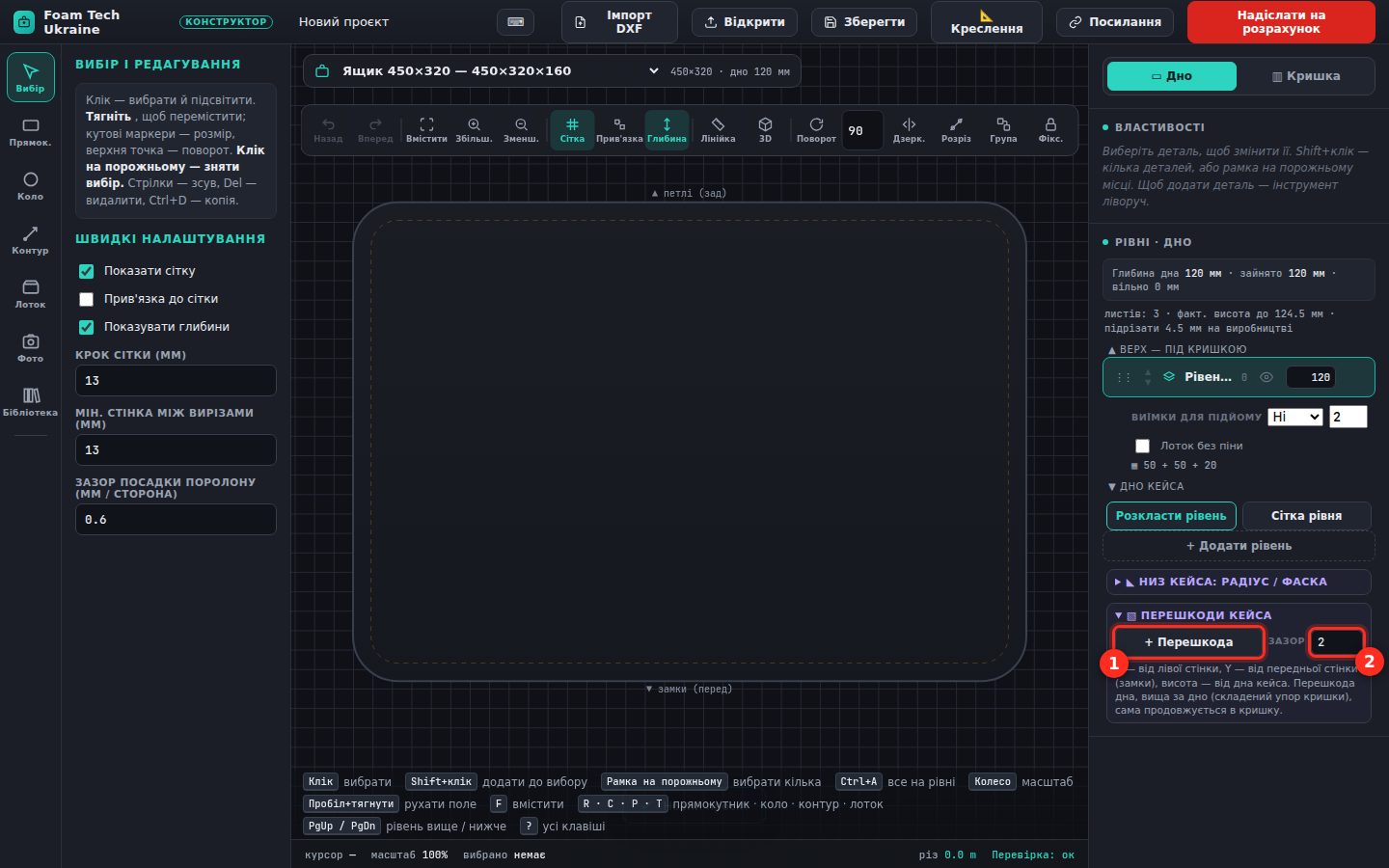Click the Фікс. lock icon
The image size is (1389, 868).
[1050, 130]
